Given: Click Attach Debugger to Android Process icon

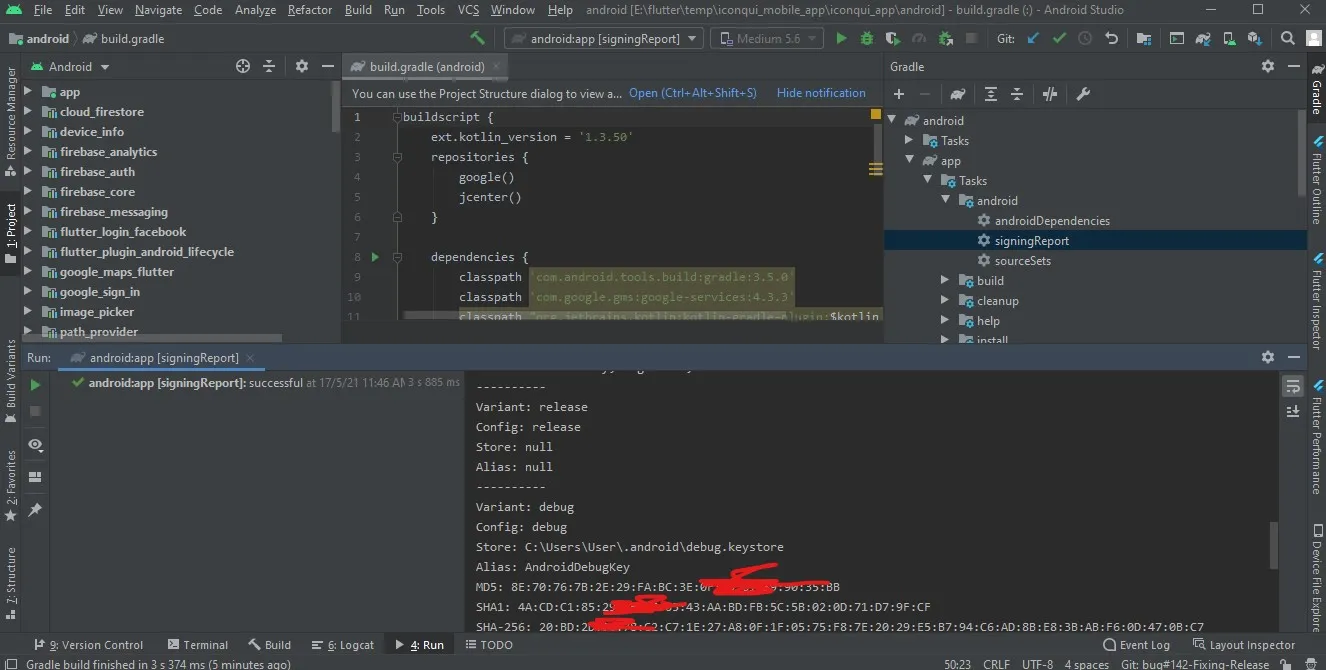Looking at the screenshot, I should (x=945, y=38).
